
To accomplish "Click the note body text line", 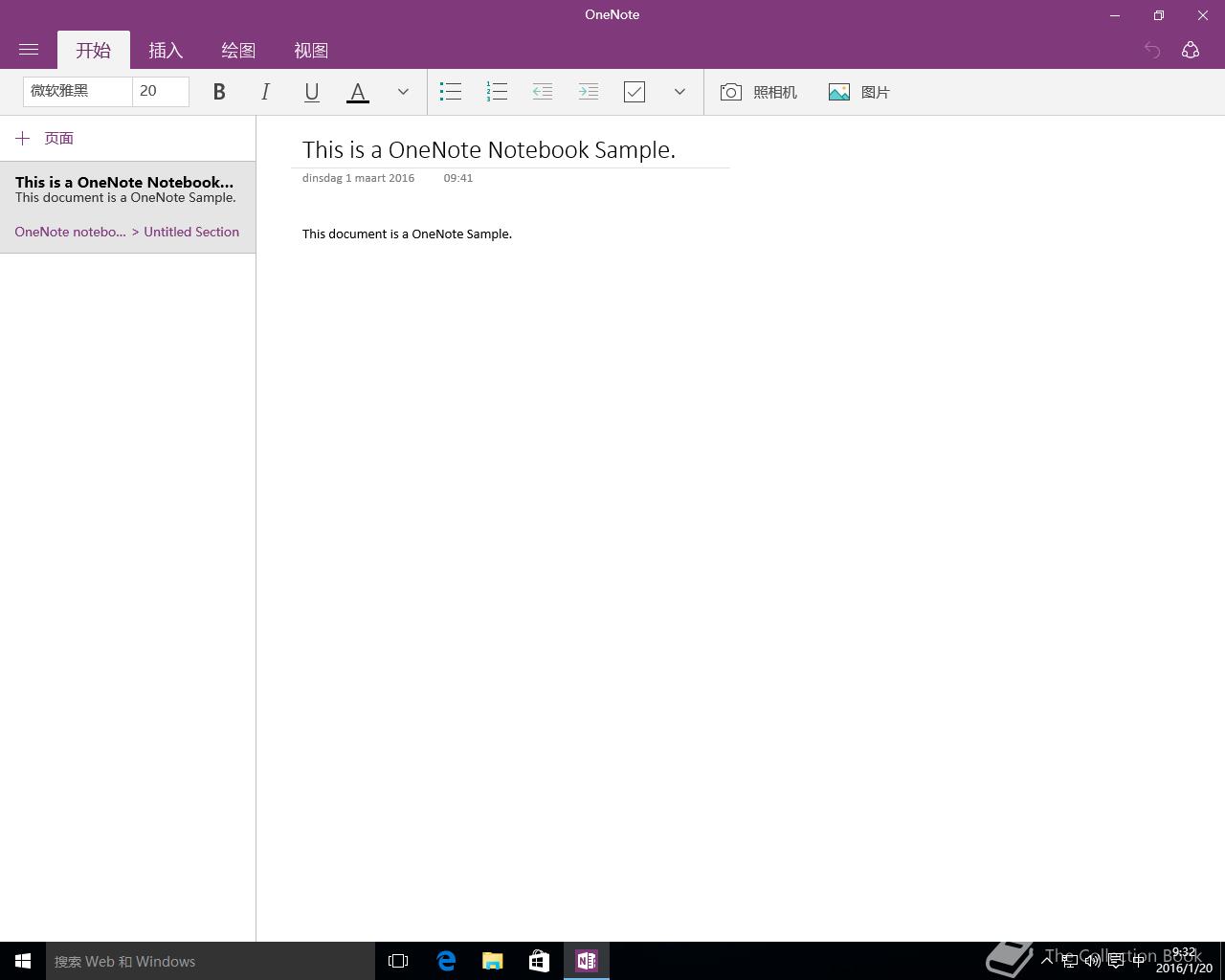I will click(407, 234).
